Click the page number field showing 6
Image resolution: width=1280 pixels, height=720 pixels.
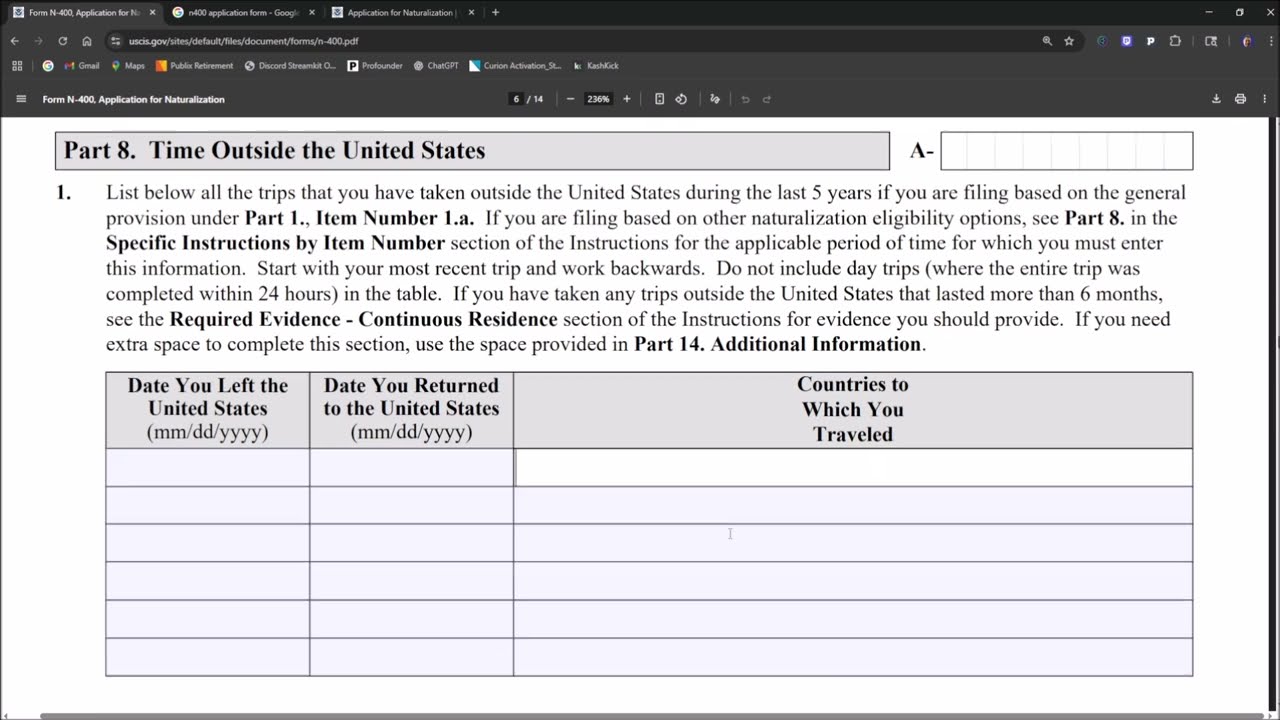[x=516, y=99]
